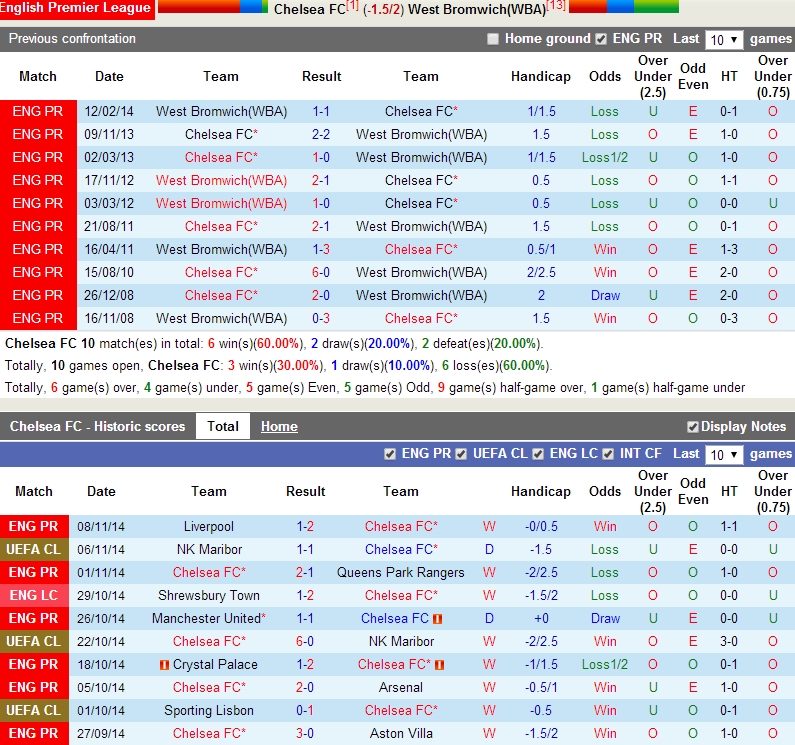
Task: Open Last games dropdown in Historic scores
Action: [x=724, y=454]
